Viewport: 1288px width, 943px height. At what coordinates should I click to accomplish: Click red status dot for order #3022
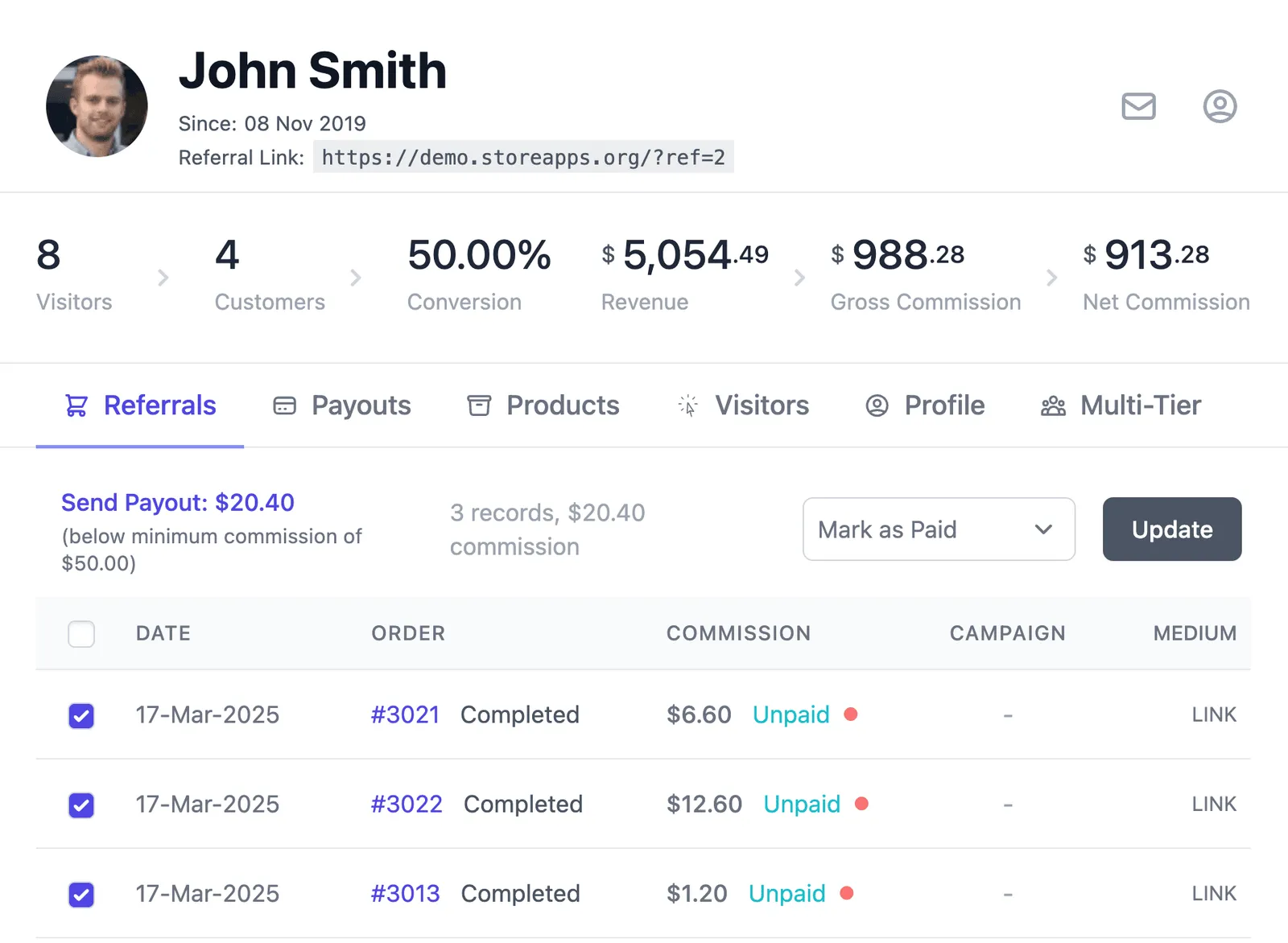point(861,803)
